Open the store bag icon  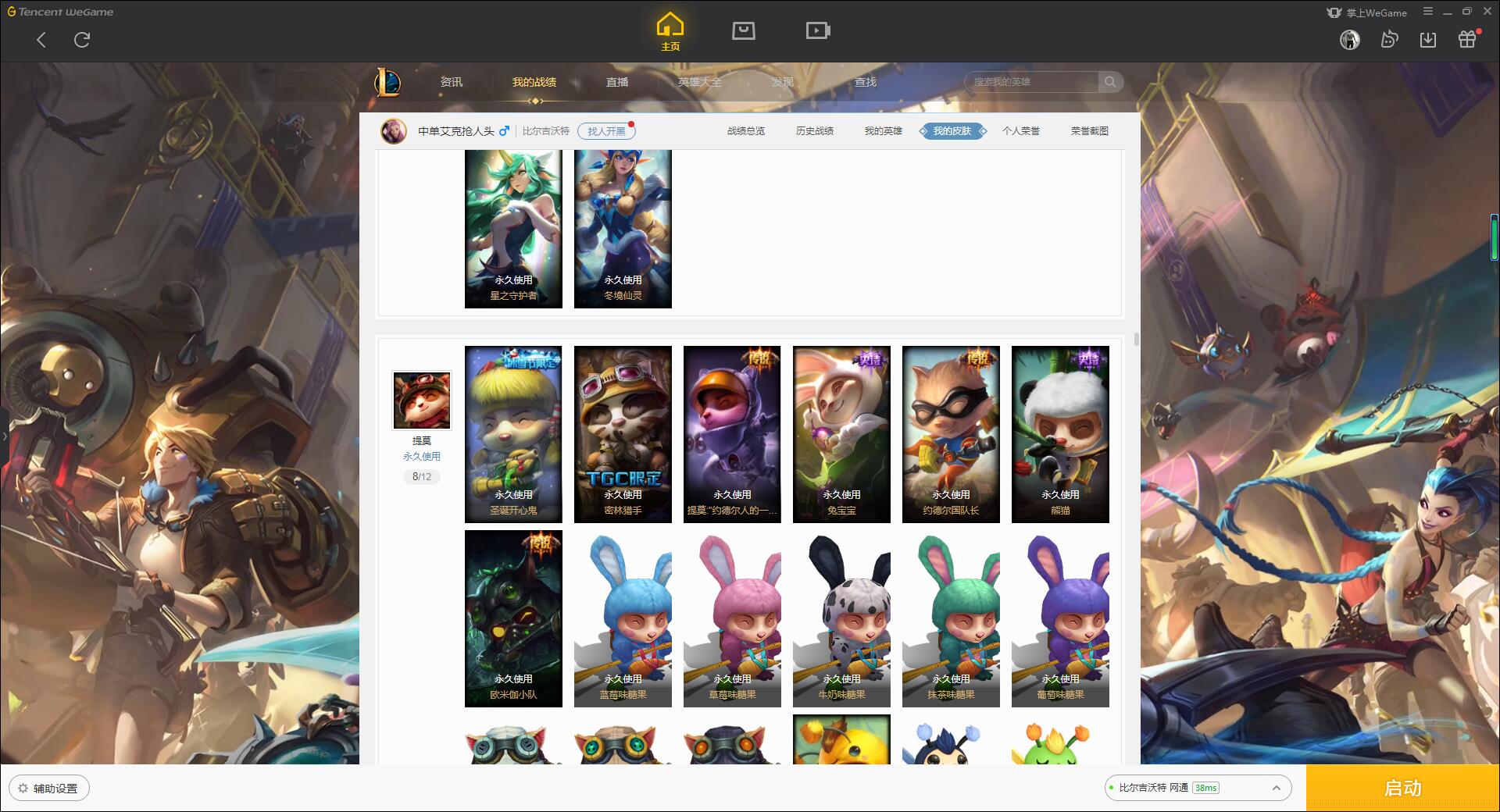point(743,30)
